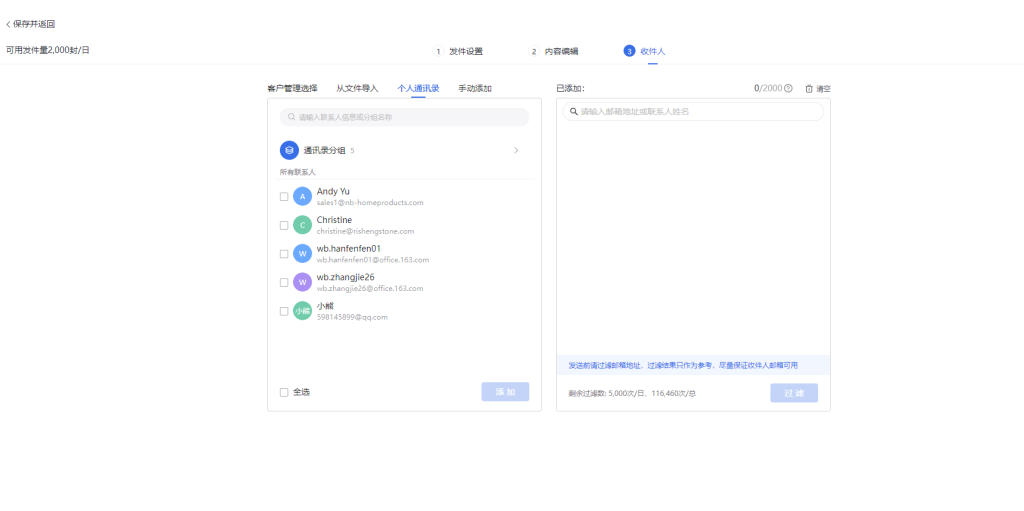Tick the checkbox for Andy Yu
The width and height of the screenshot is (1024, 511).
[x=284, y=197]
